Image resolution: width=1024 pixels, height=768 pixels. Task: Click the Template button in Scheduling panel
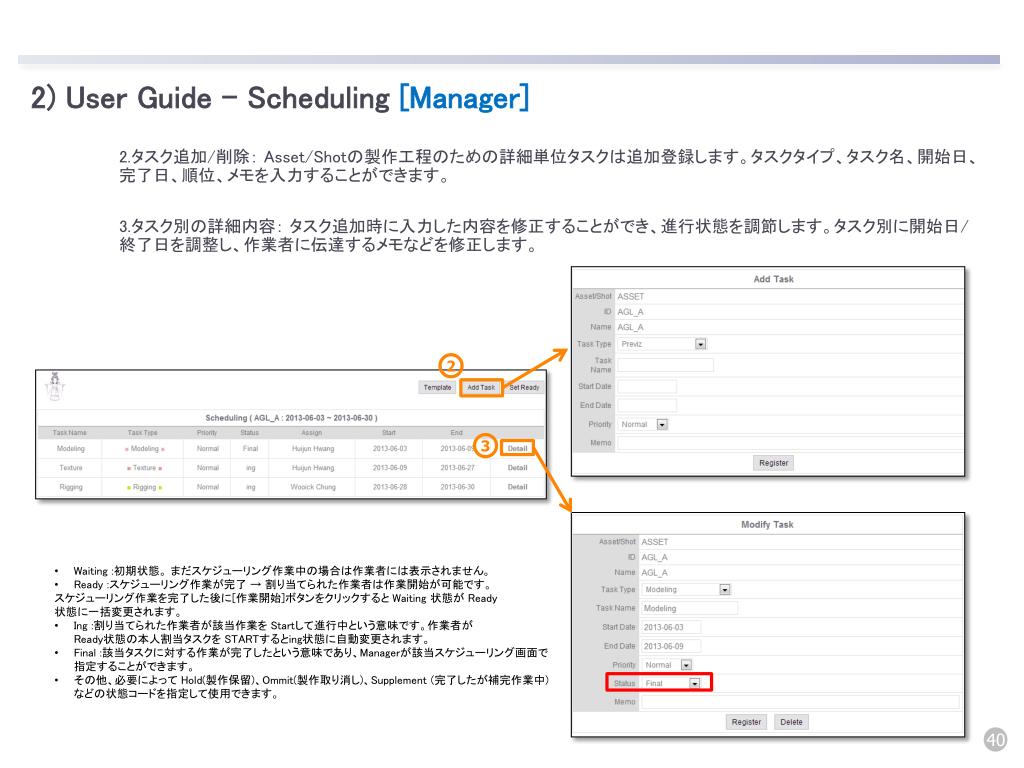437,387
